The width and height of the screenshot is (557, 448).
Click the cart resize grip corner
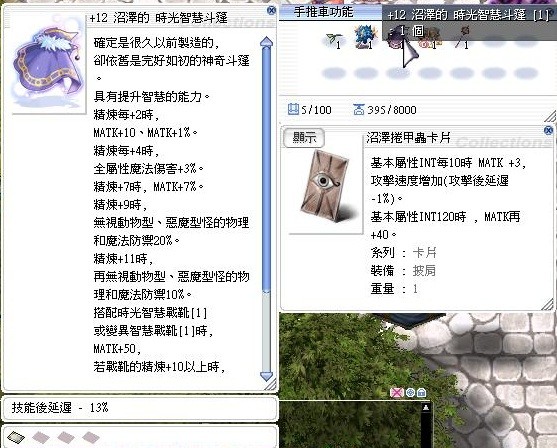[x=550, y=116]
